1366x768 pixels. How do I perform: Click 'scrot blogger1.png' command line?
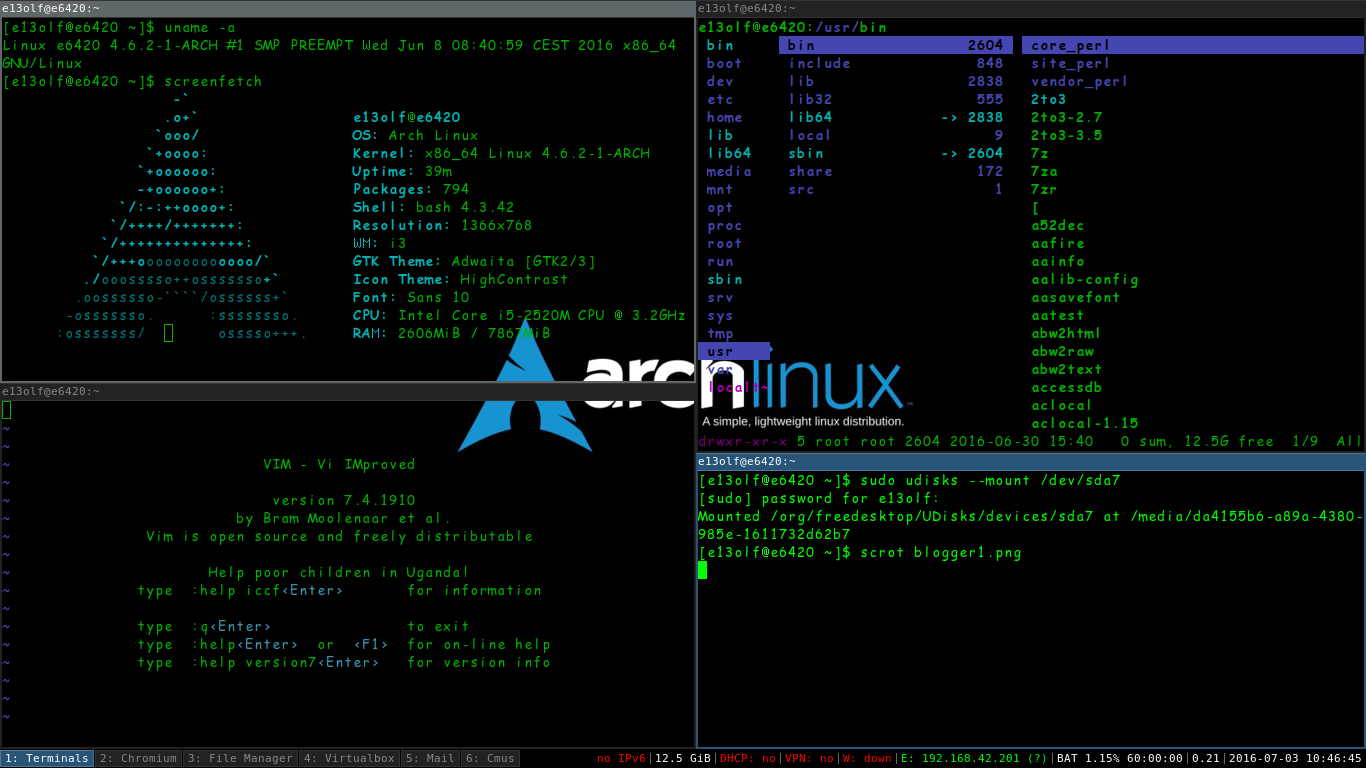click(x=941, y=552)
